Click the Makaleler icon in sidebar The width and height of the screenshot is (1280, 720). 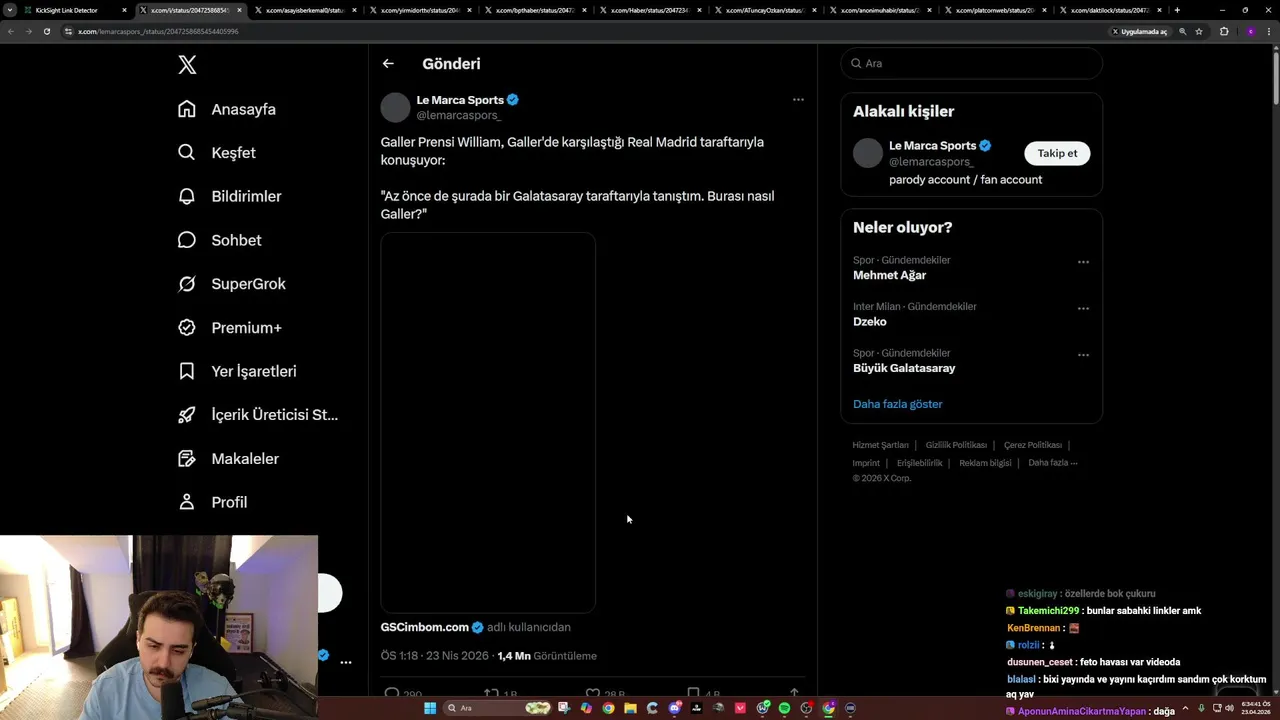pyautogui.click(x=187, y=458)
